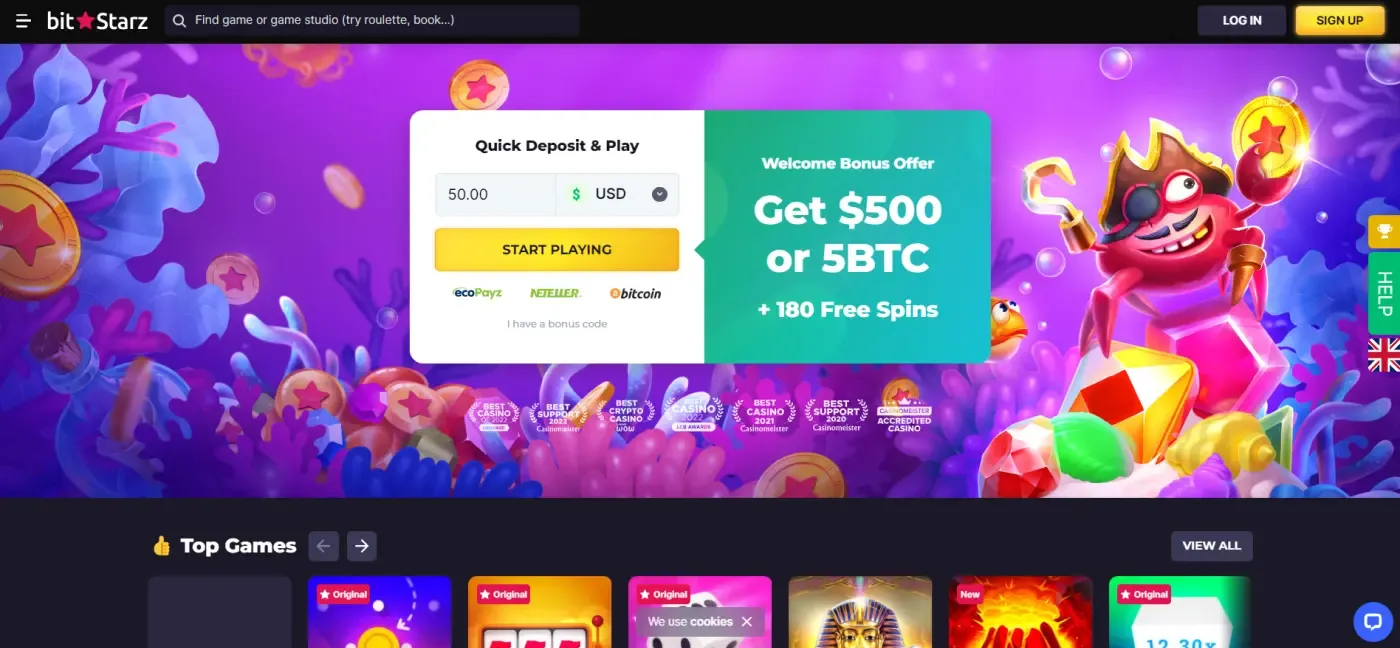Open the hamburger menu icon
Viewport: 1400px width, 648px height.
(24, 21)
